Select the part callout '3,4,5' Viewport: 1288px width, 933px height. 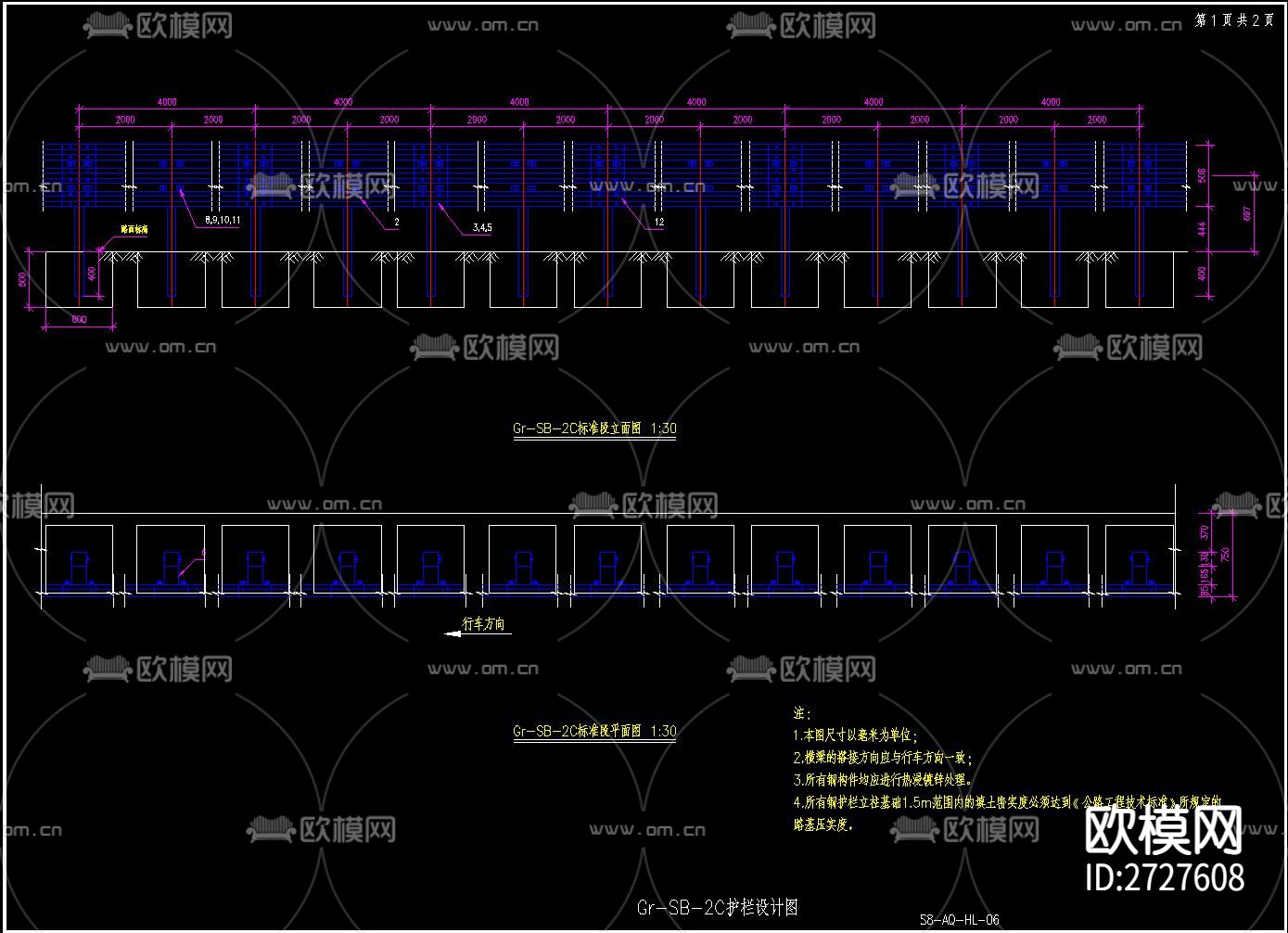[481, 227]
